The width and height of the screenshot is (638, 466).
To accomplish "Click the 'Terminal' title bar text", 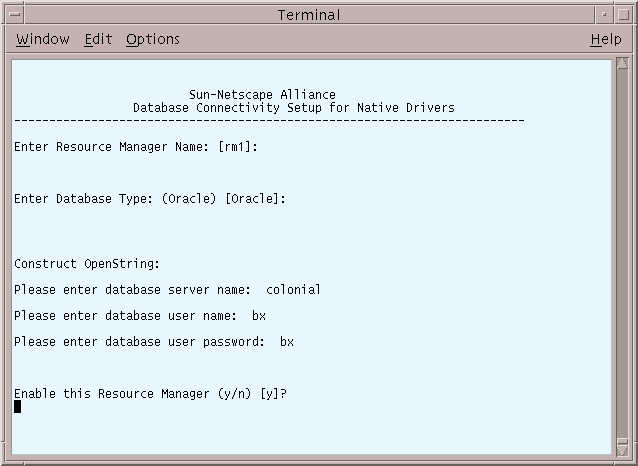I will 309,15.
